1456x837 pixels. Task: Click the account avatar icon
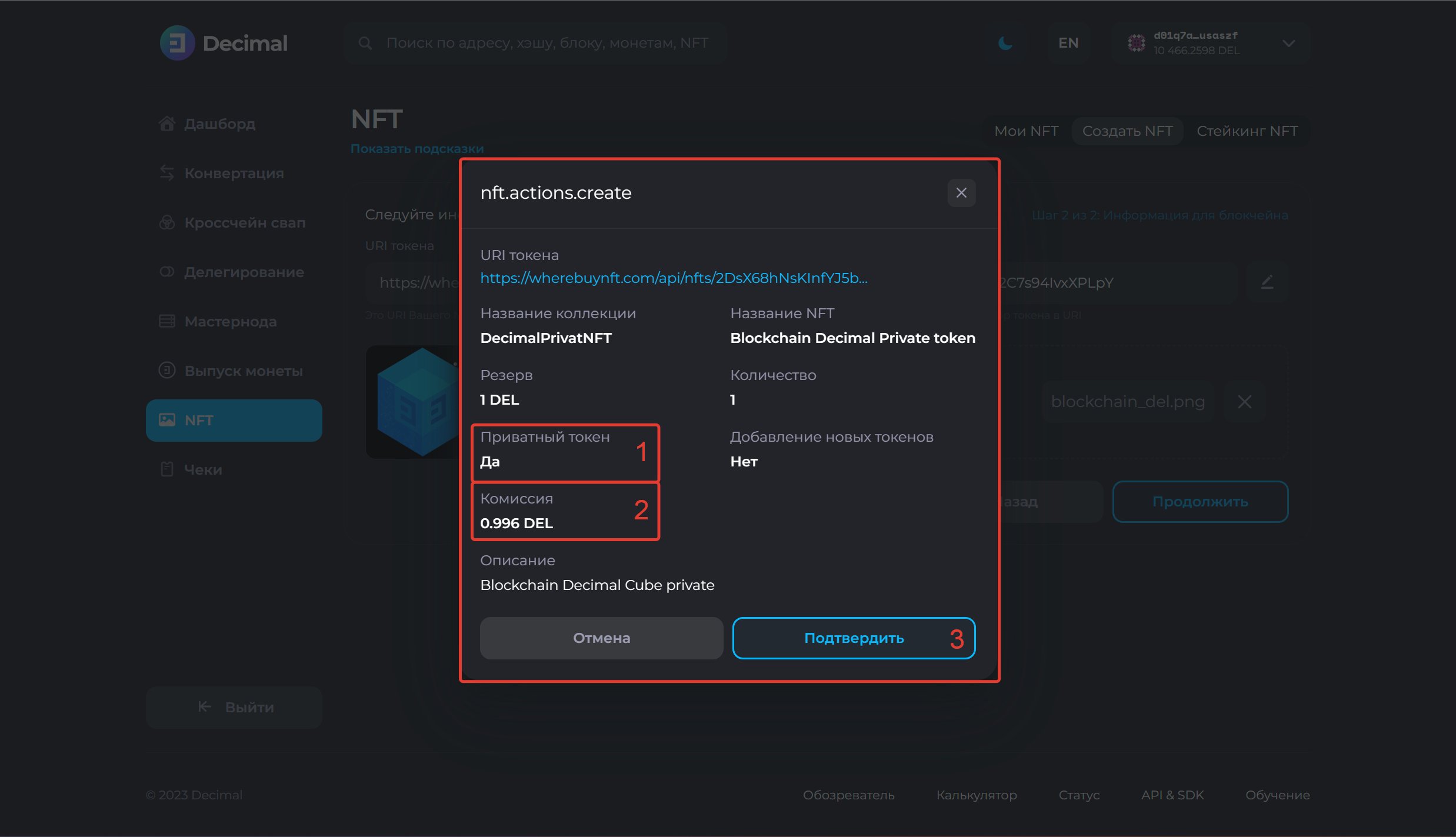click(1137, 43)
